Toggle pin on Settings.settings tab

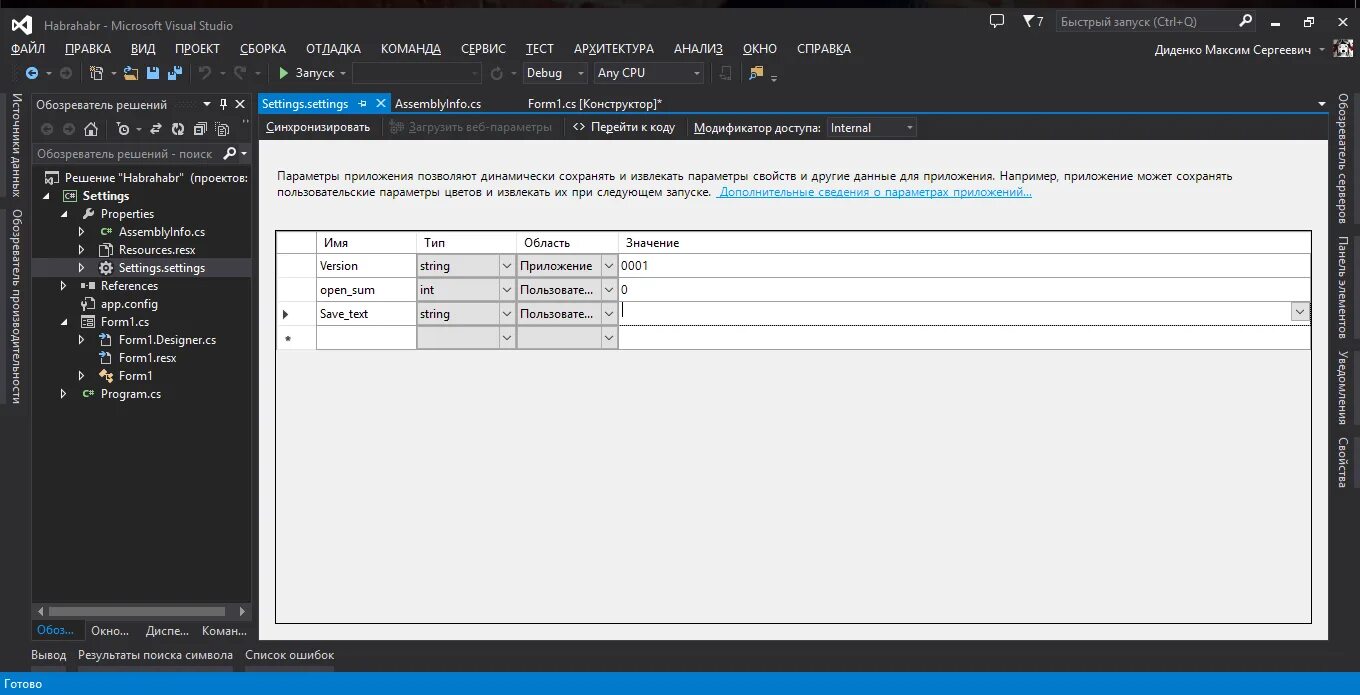point(362,103)
